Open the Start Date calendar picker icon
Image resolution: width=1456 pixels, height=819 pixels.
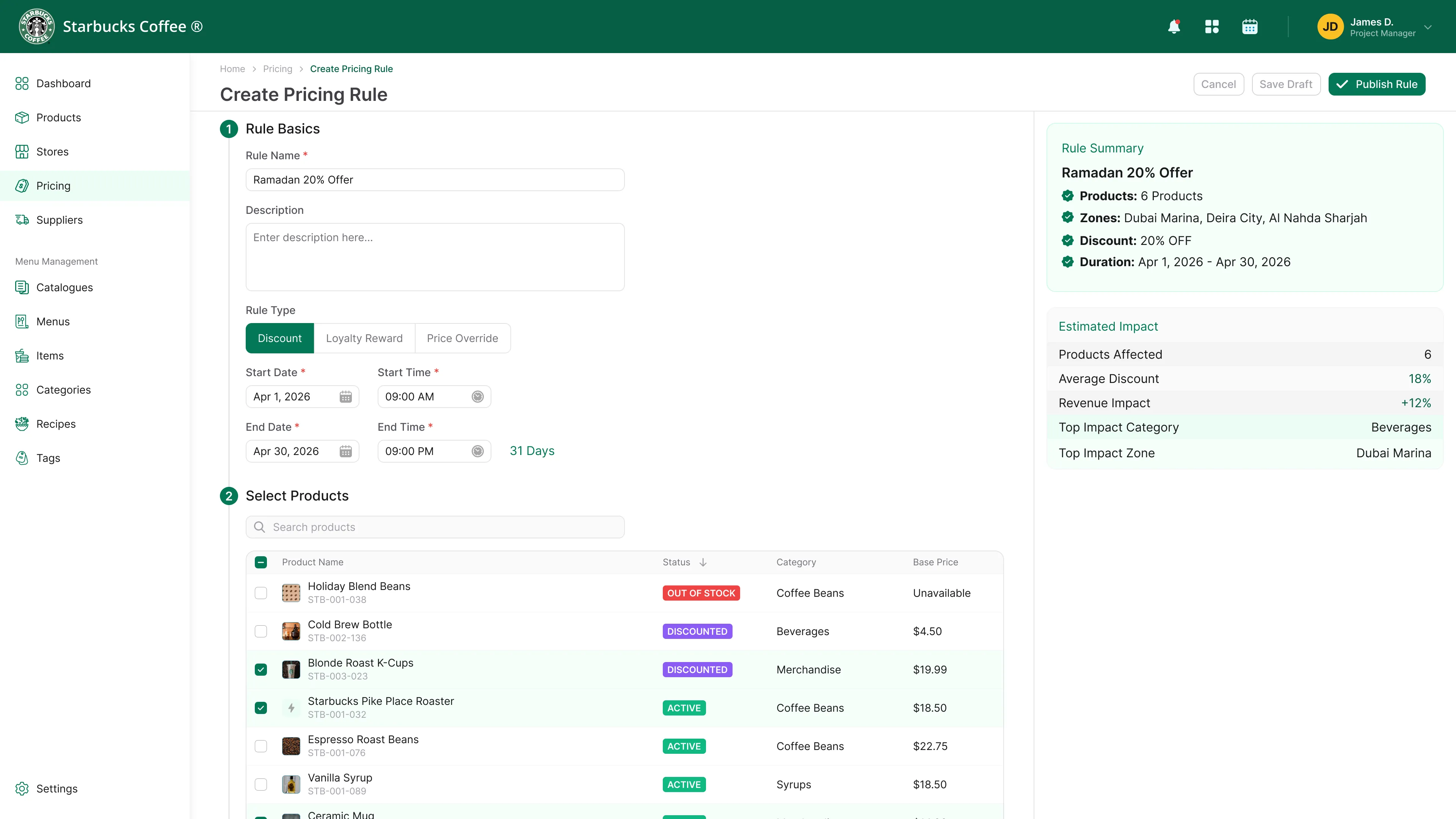click(345, 397)
